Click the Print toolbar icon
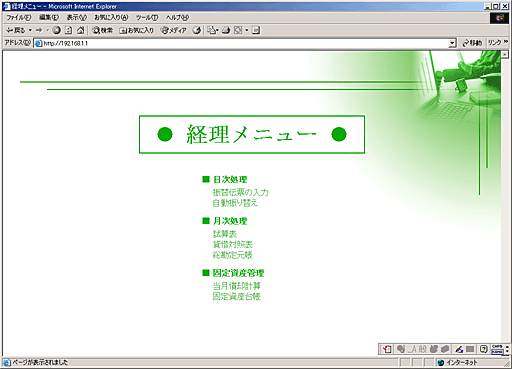The width and height of the screenshot is (512, 369). (226, 30)
